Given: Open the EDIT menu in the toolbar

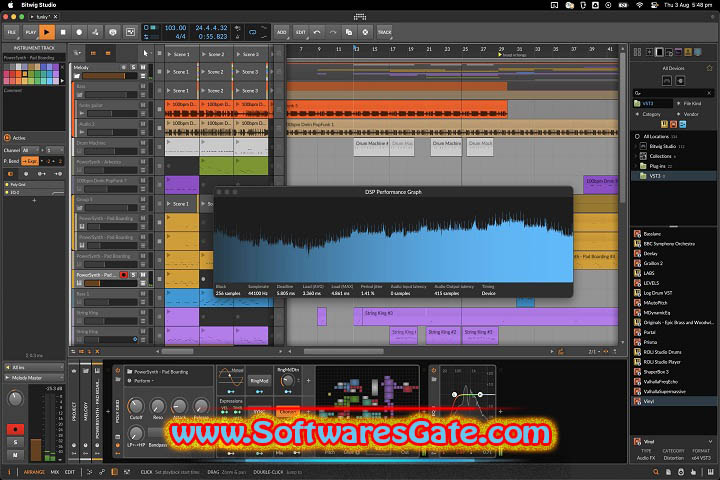Looking at the screenshot, I should coord(300,32).
